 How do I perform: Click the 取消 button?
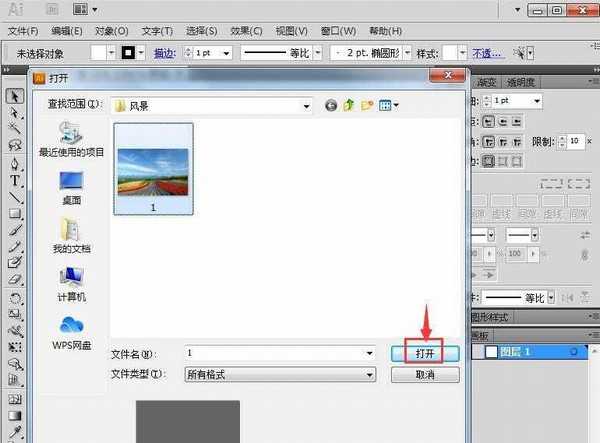(x=424, y=374)
